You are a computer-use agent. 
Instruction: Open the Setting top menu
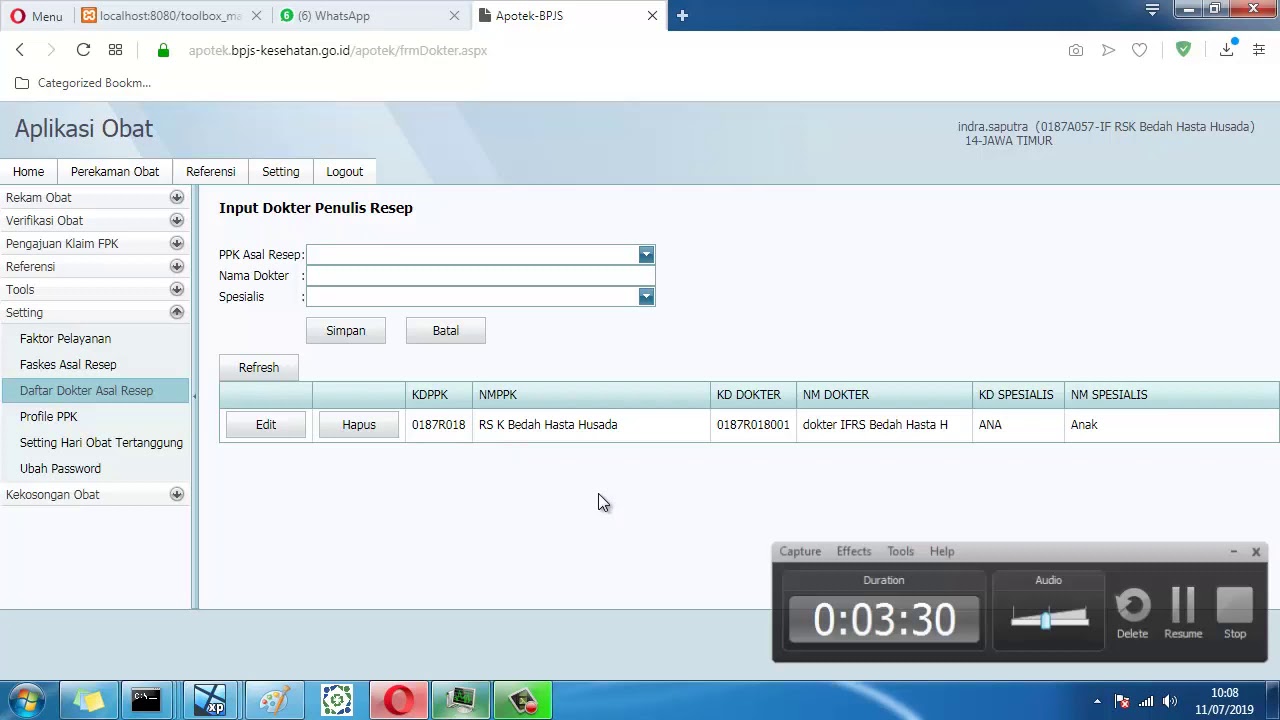[280, 172]
